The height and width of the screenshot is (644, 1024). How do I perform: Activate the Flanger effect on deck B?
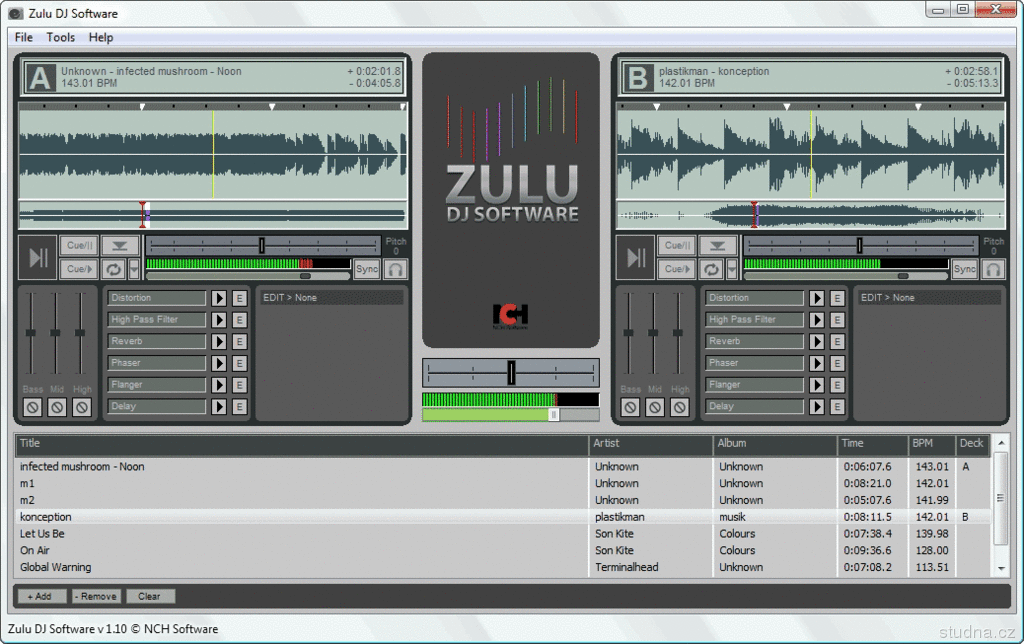coord(817,385)
